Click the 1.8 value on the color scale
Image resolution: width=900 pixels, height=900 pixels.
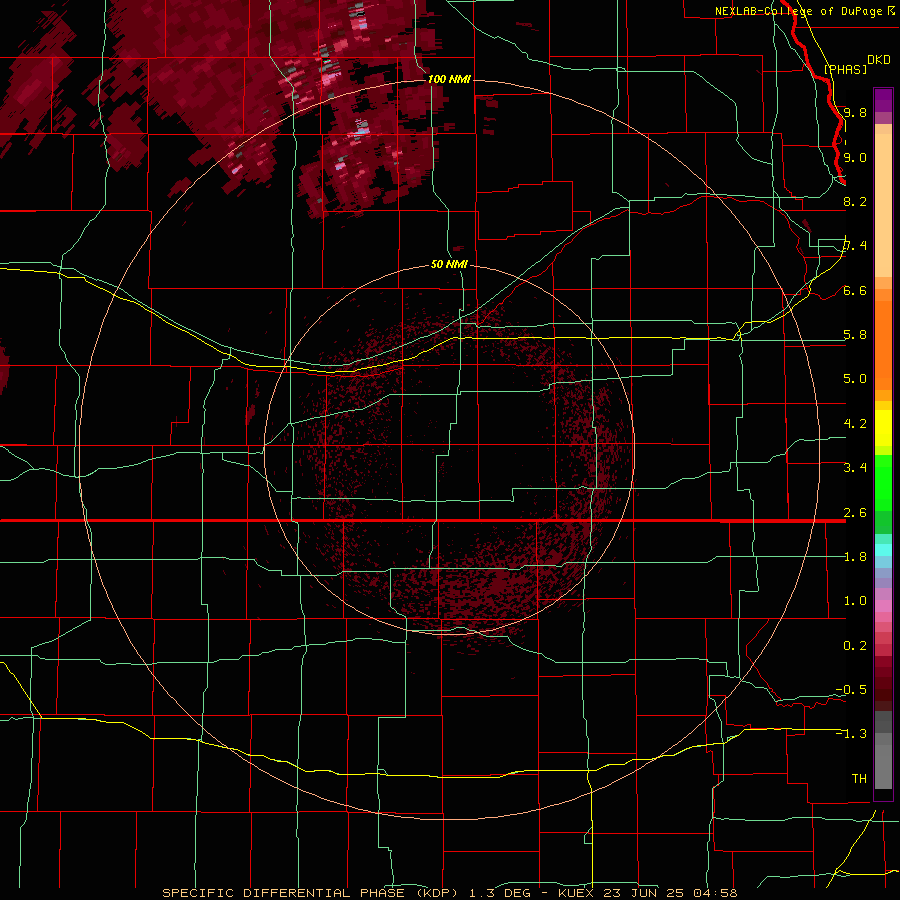pos(855,556)
